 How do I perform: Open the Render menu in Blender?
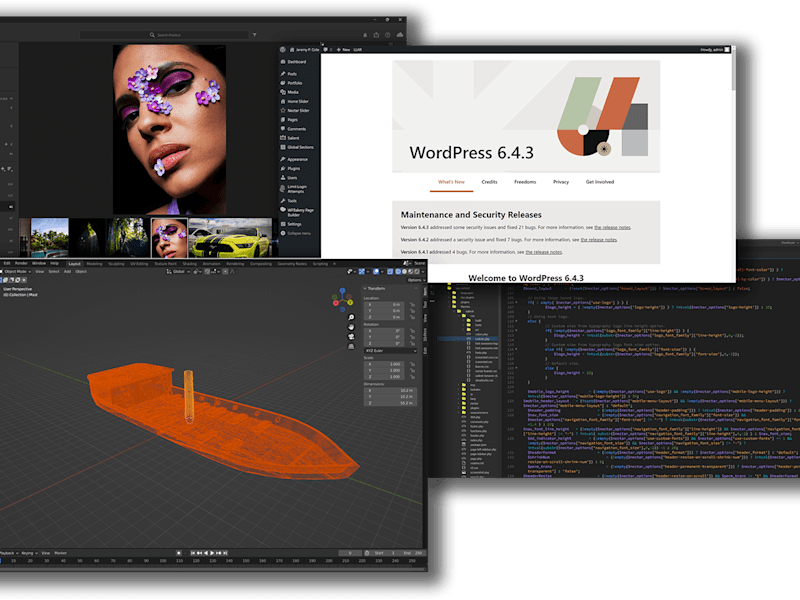point(21,264)
